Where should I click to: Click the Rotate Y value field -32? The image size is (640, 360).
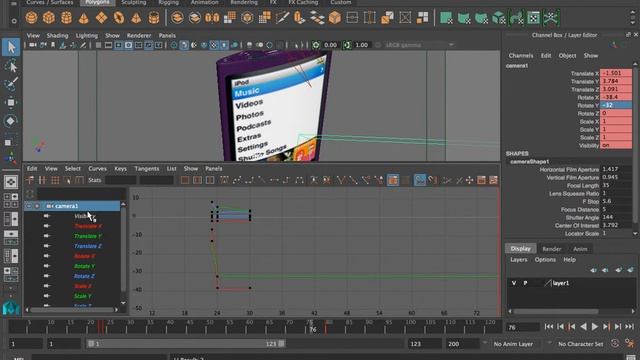pyautogui.click(x=616, y=105)
